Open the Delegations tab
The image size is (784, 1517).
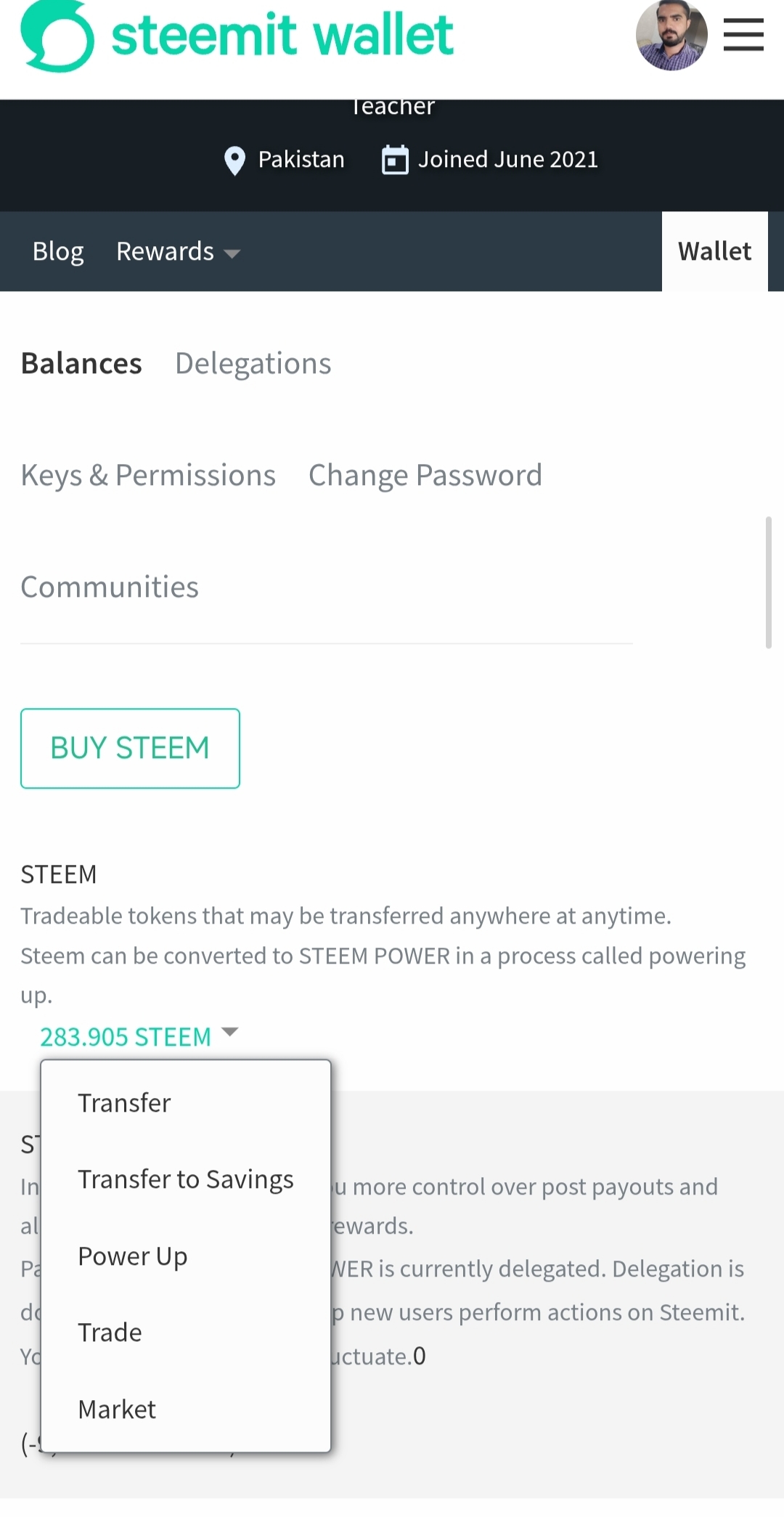(253, 363)
